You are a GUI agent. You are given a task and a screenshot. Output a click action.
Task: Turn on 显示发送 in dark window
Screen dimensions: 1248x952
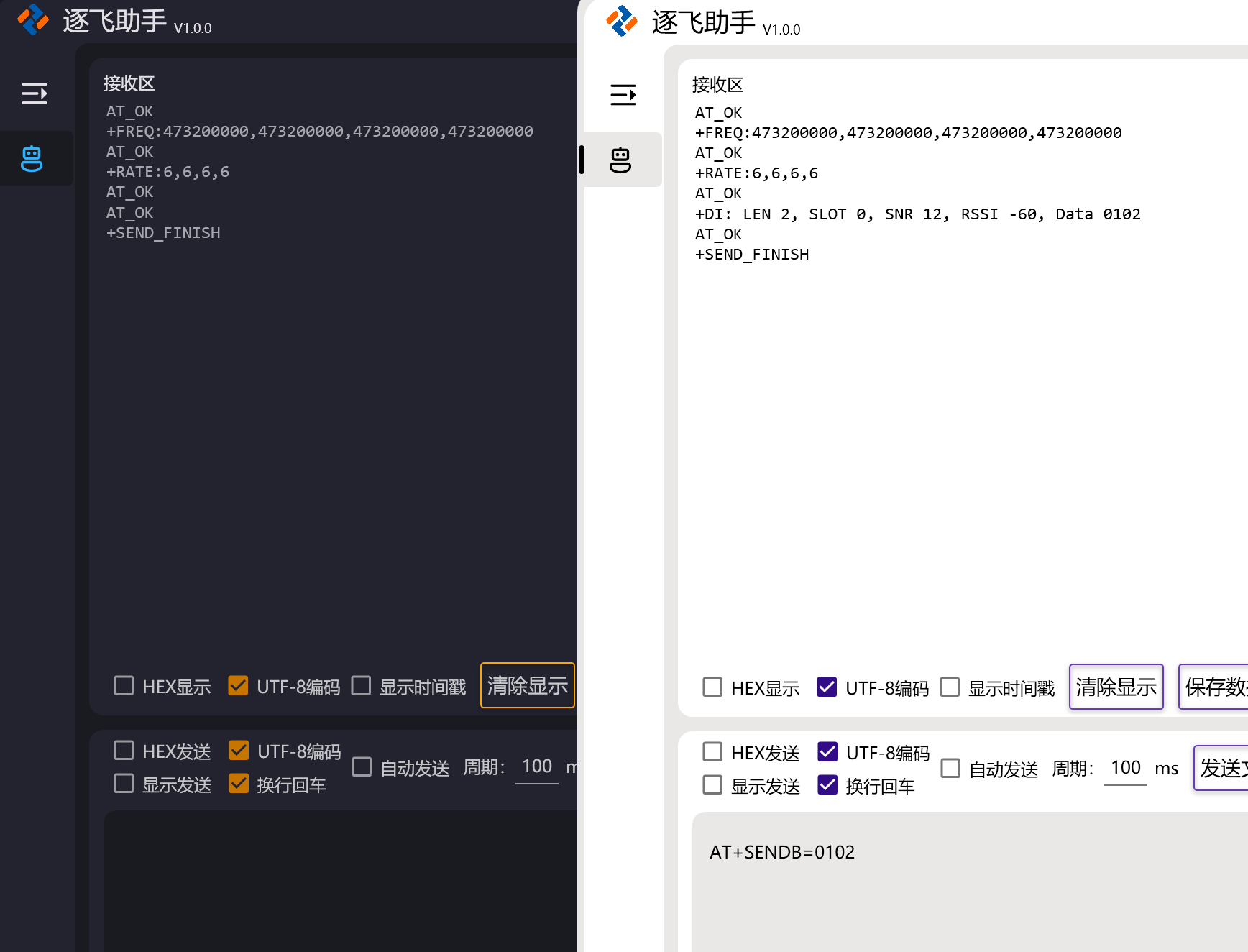coord(124,784)
